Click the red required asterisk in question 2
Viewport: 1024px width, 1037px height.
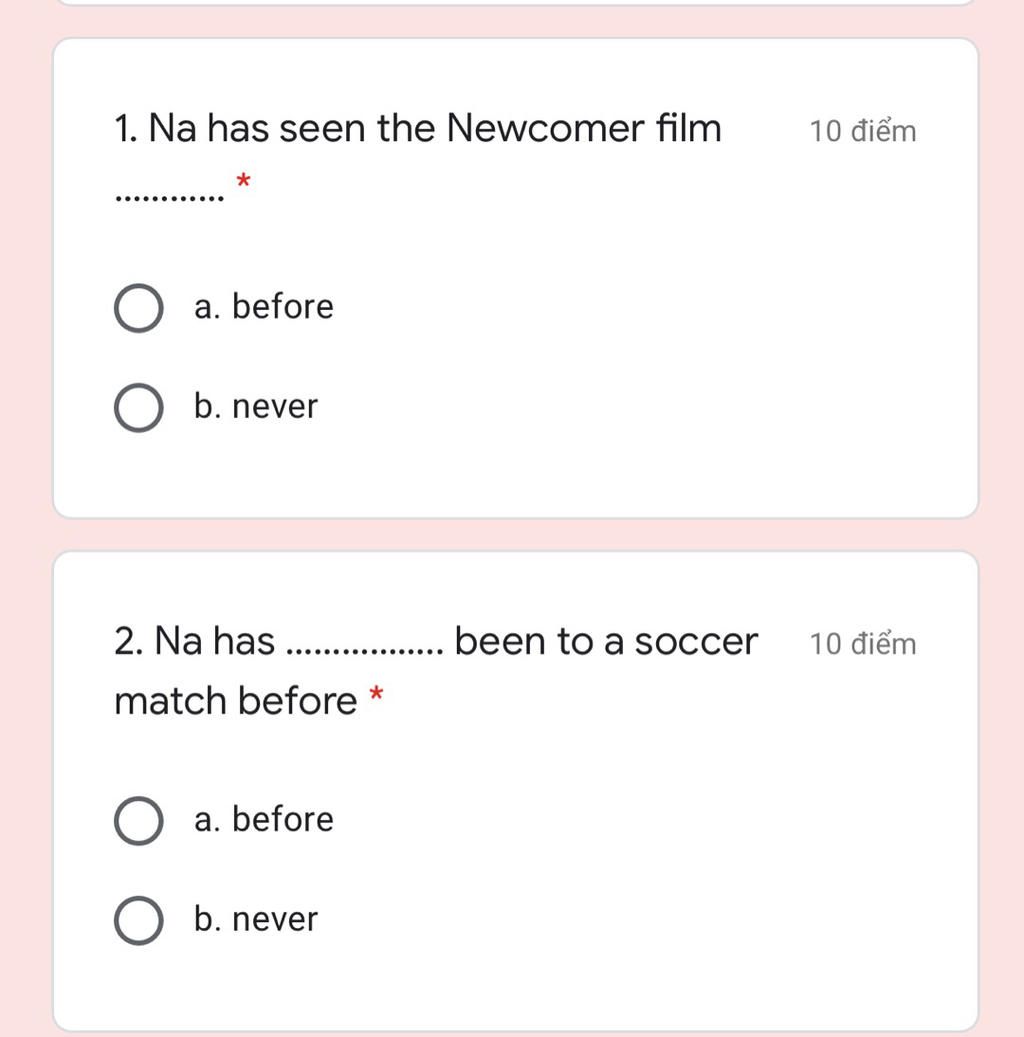(x=376, y=694)
